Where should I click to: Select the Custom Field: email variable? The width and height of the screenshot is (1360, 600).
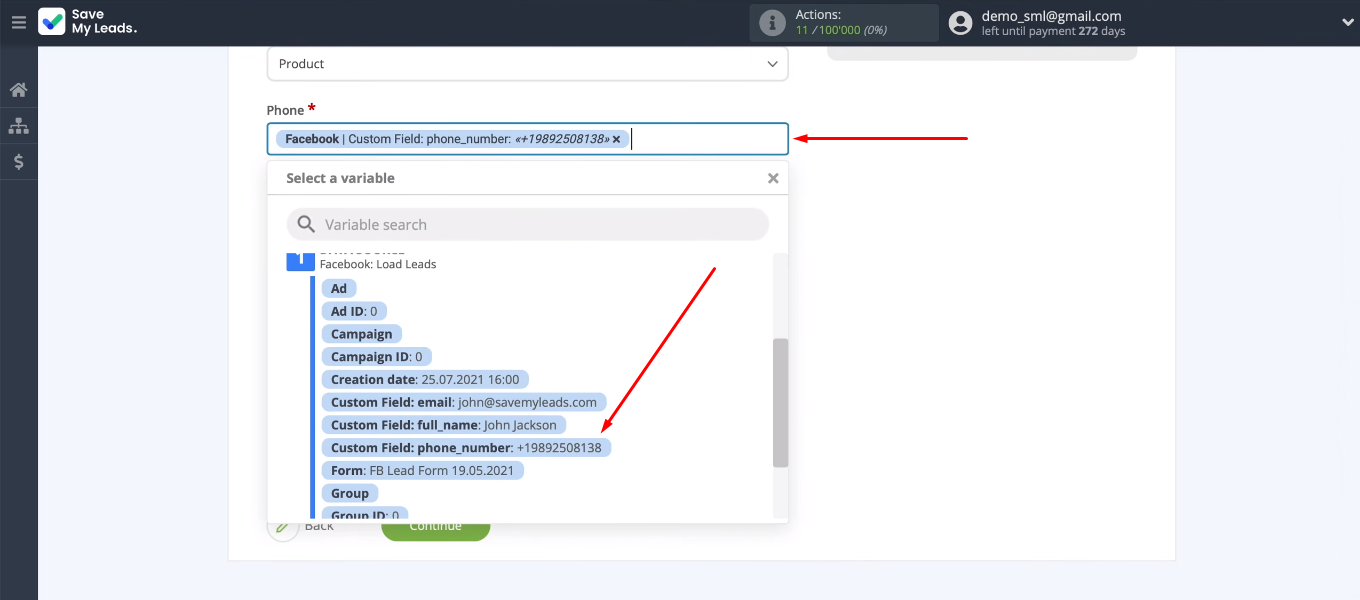(x=464, y=402)
